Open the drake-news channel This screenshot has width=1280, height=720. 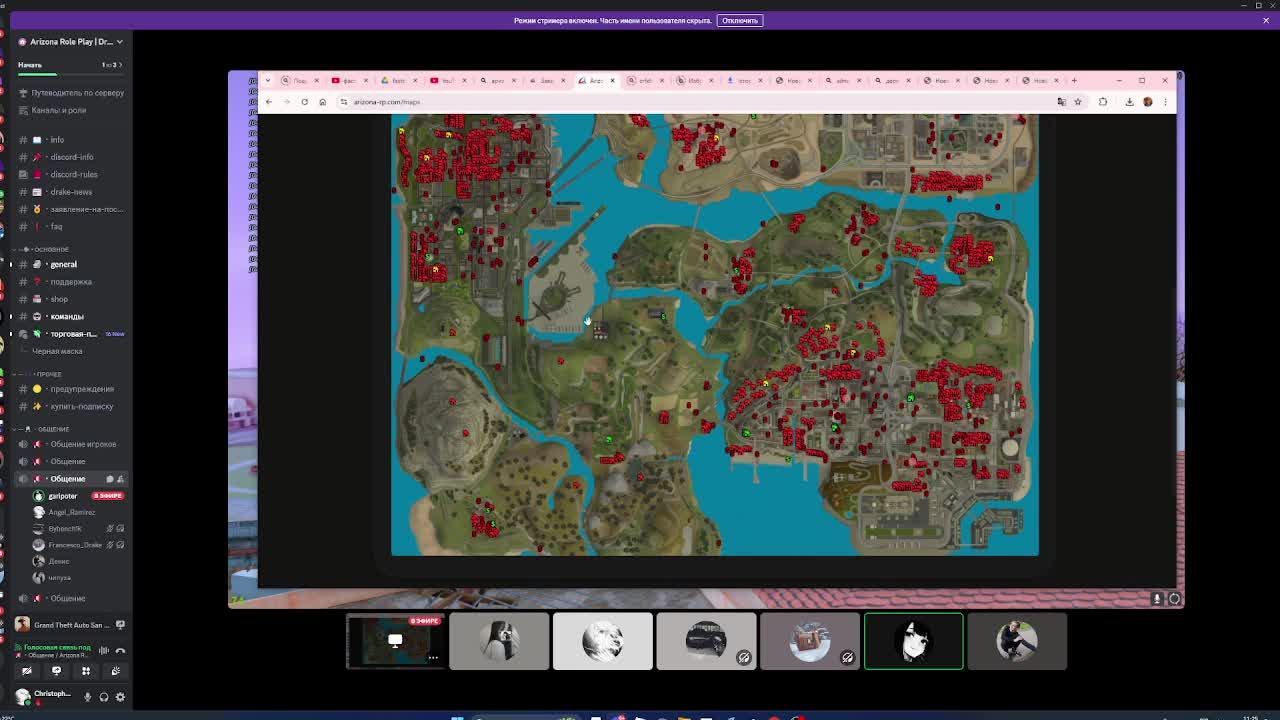click(70, 192)
